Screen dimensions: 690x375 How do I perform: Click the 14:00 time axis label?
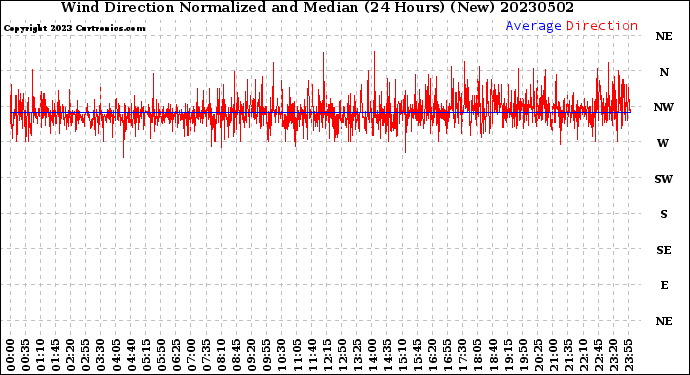372,355
